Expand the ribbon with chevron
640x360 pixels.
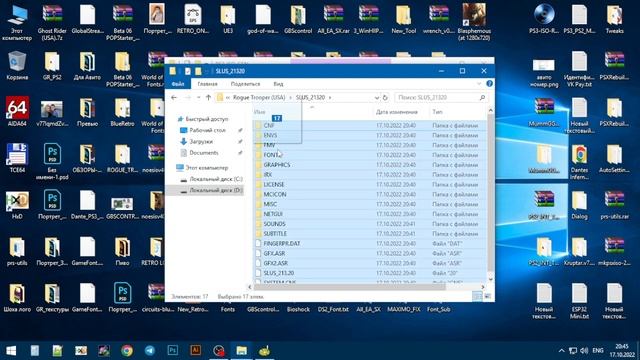479,84
